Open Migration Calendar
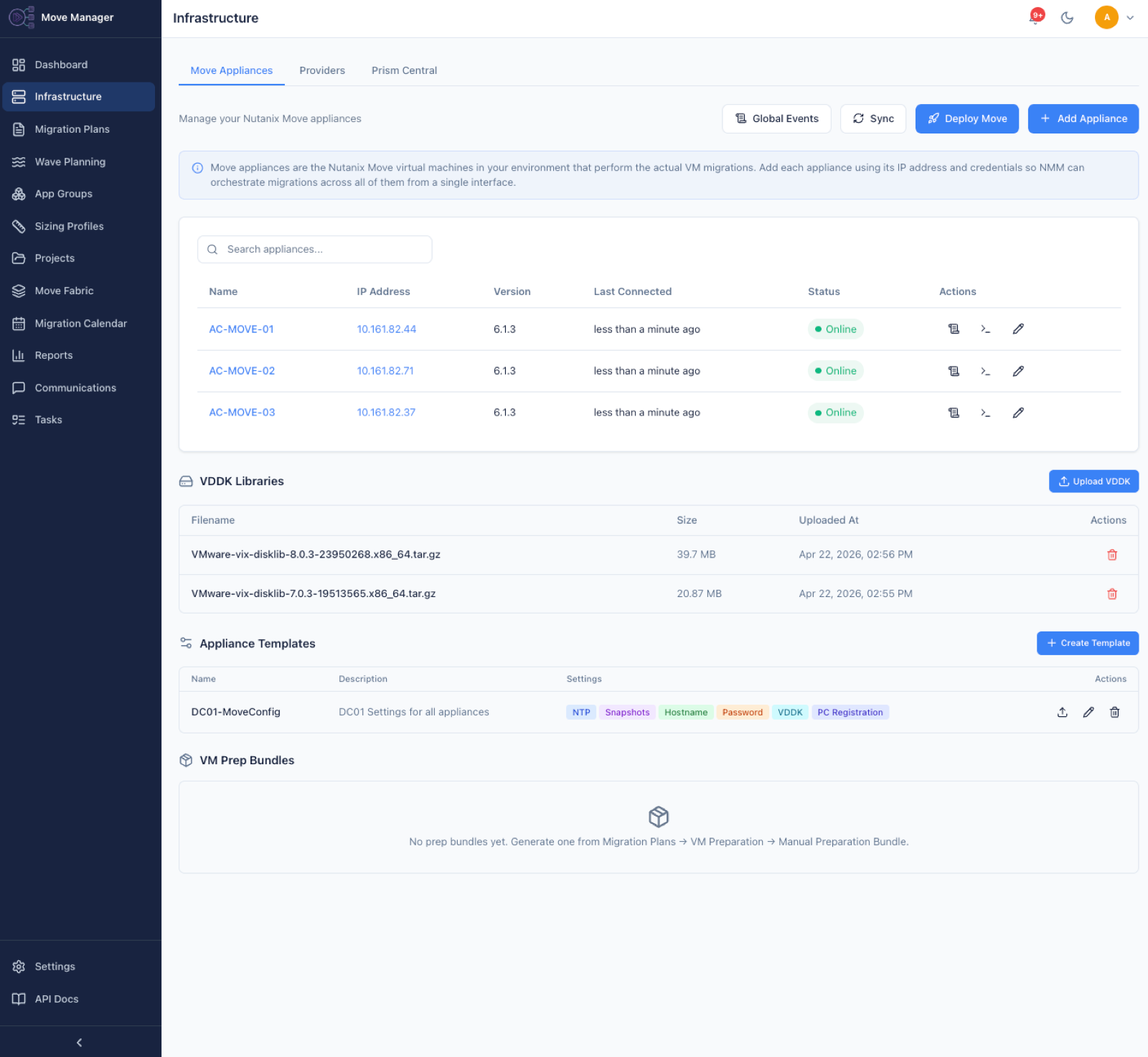Image resolution: width=1148 pixels, height=1057 pixels. click(79, 324)
